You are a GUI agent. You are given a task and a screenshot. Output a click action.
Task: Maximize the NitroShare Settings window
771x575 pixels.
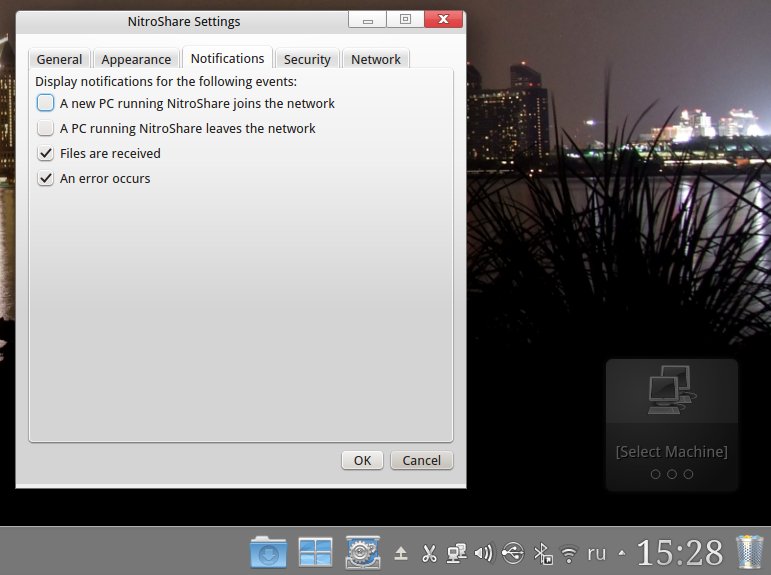[405, 19]
